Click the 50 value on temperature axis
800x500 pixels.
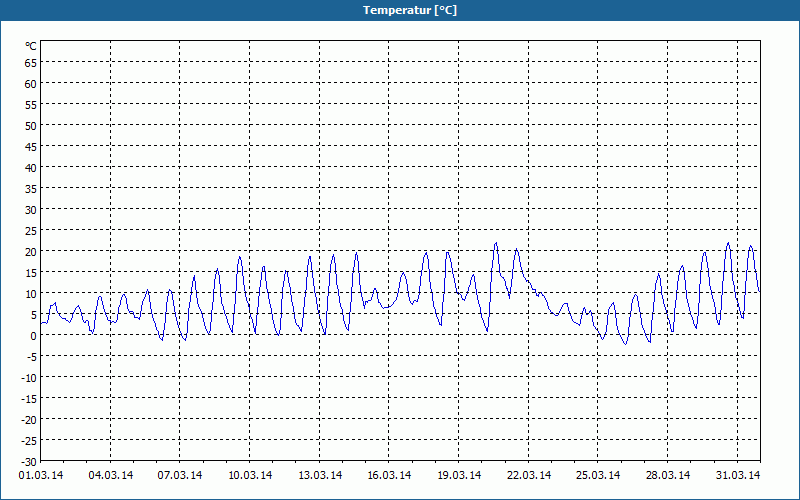[x=31, y=126]
